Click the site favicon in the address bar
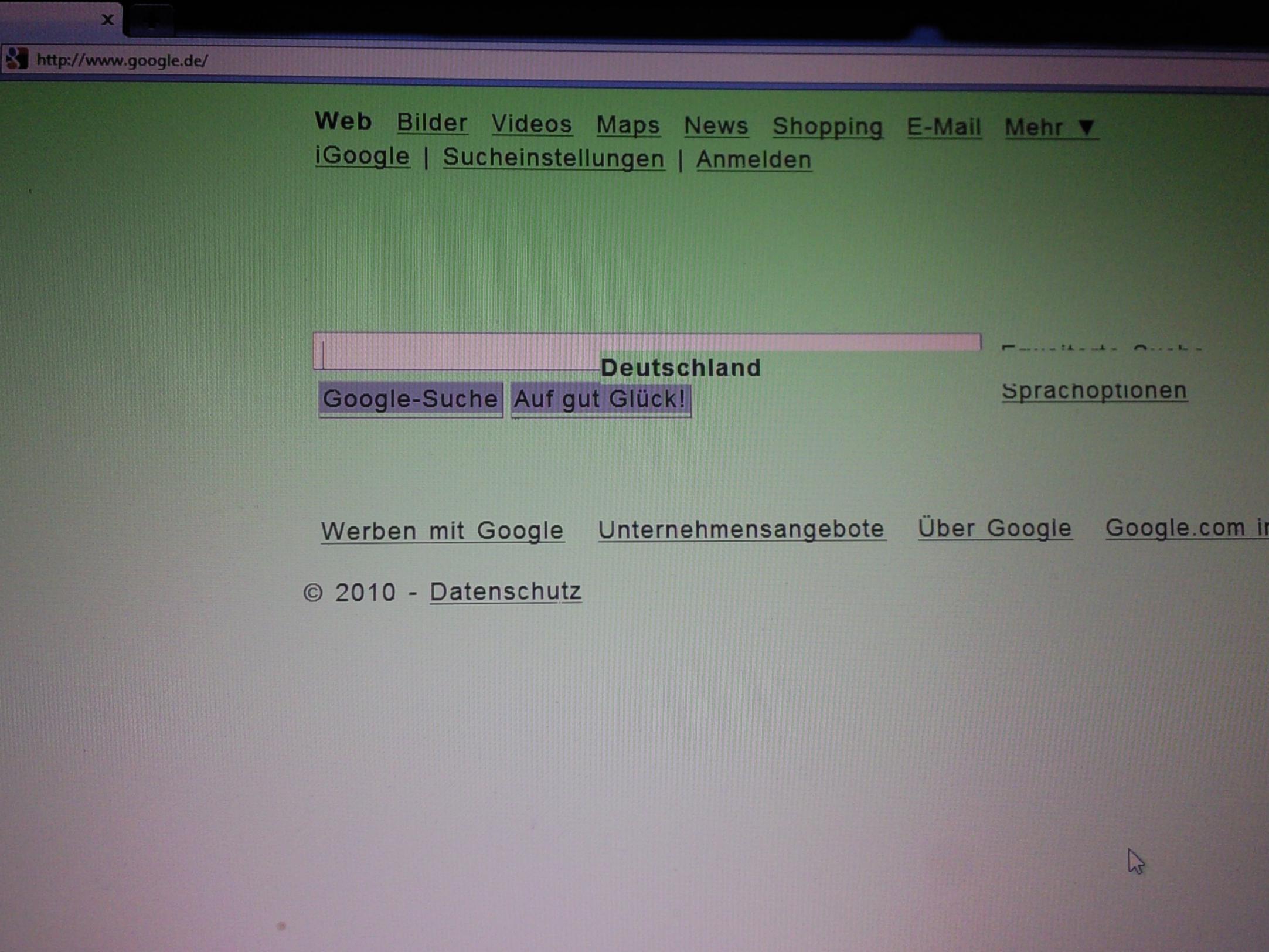The width and height of the screenshot is (1269, 952). (x=16, y=59)
